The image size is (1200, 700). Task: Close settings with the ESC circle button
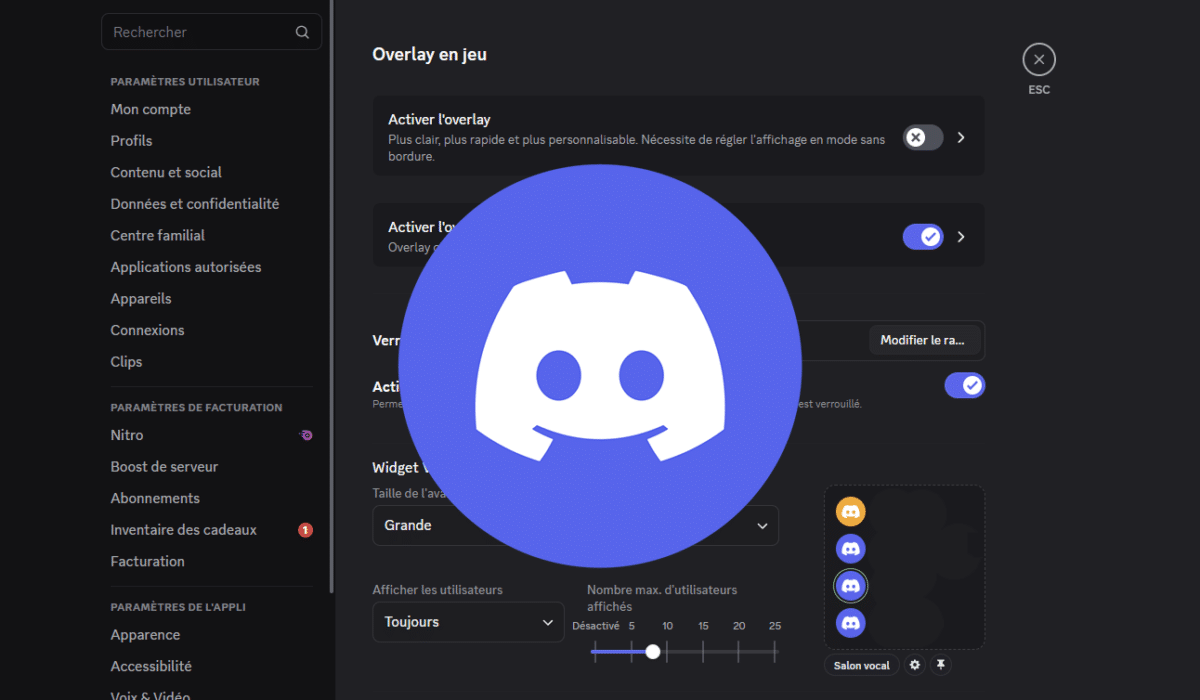pos(1039,60)
